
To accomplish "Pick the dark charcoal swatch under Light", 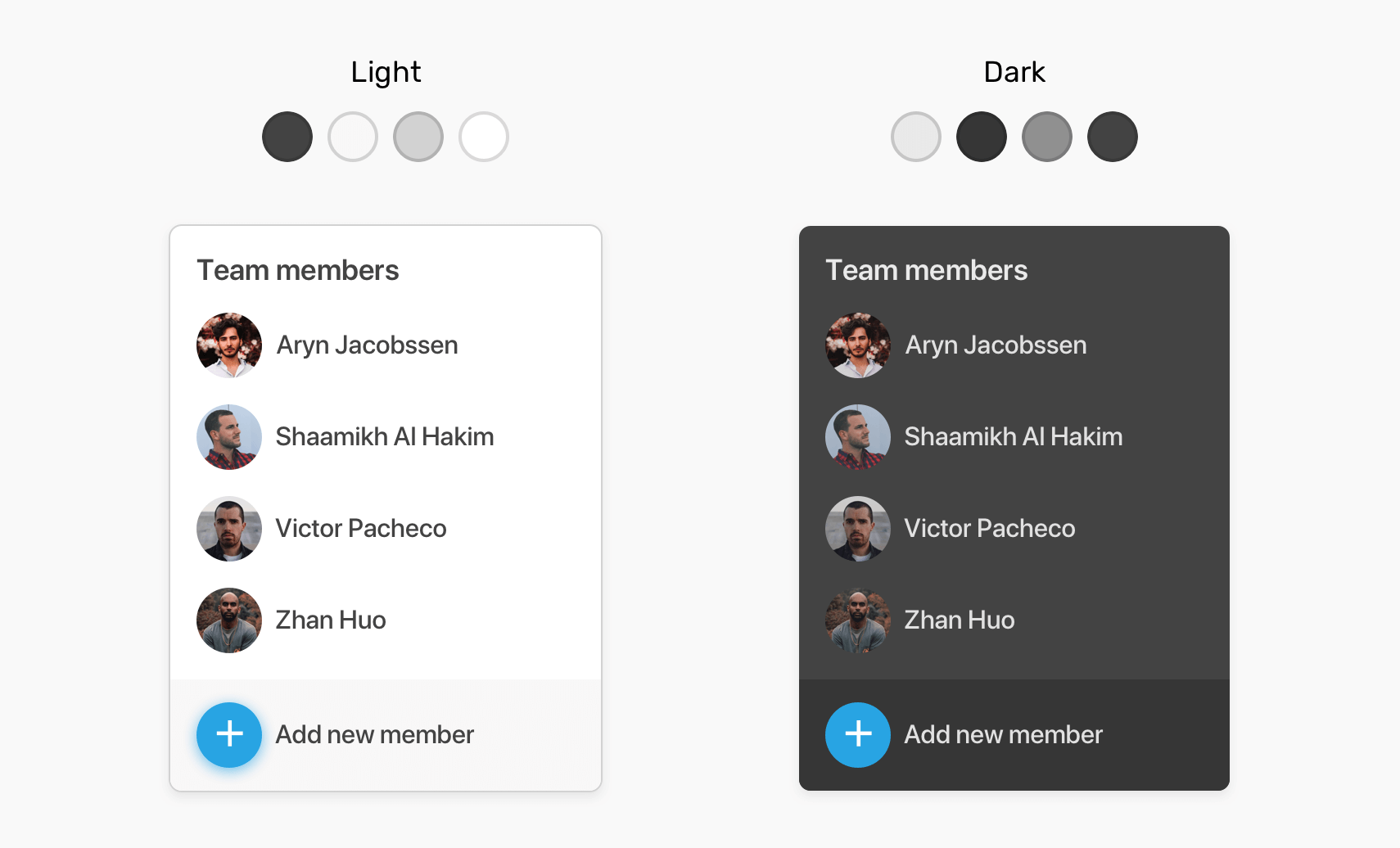I will tap(287, 137).
